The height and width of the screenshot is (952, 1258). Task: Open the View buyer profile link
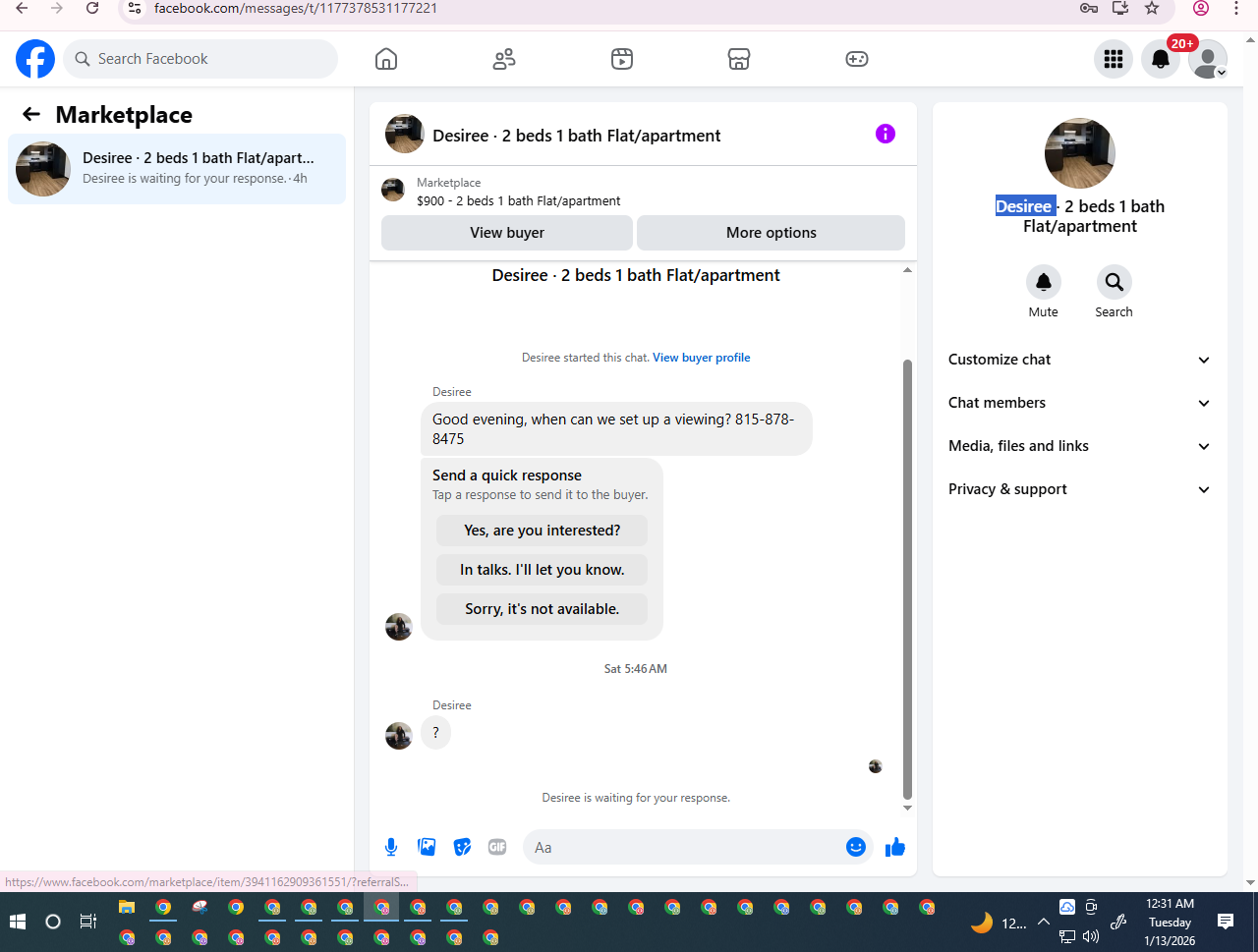[x=702, y=358]
